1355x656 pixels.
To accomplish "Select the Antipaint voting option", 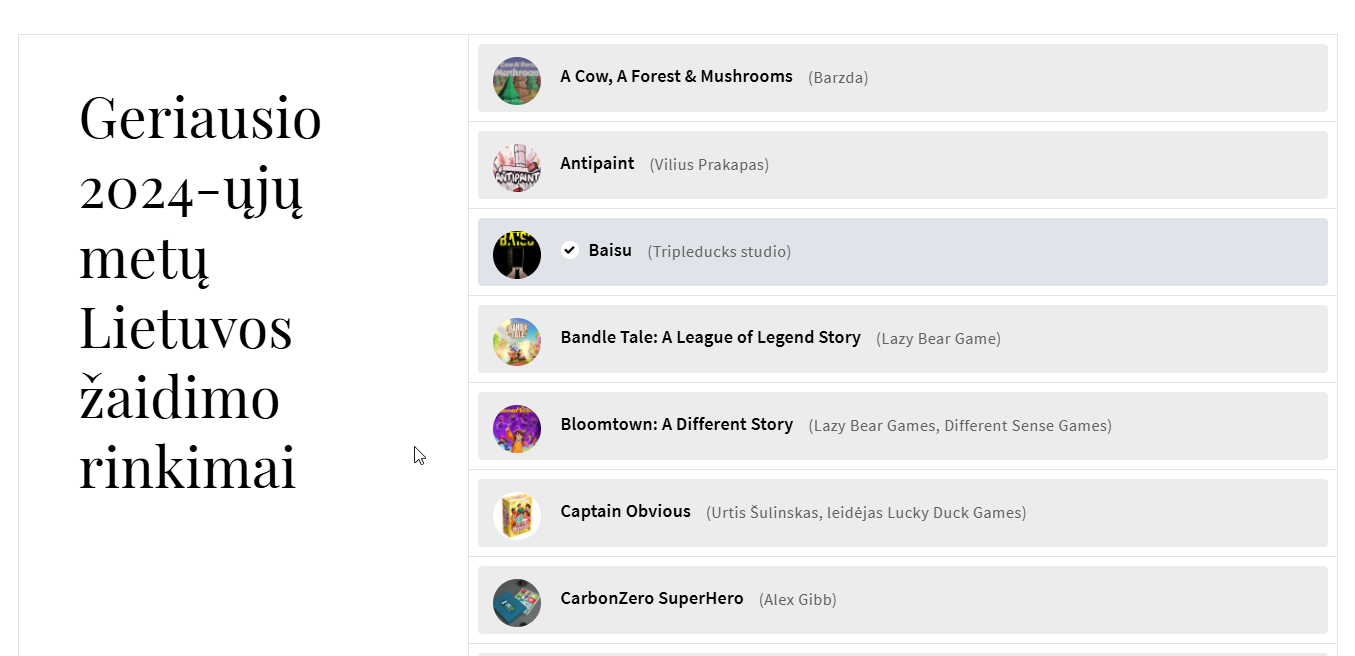I will pyautogui.click(x=597, y=163).
